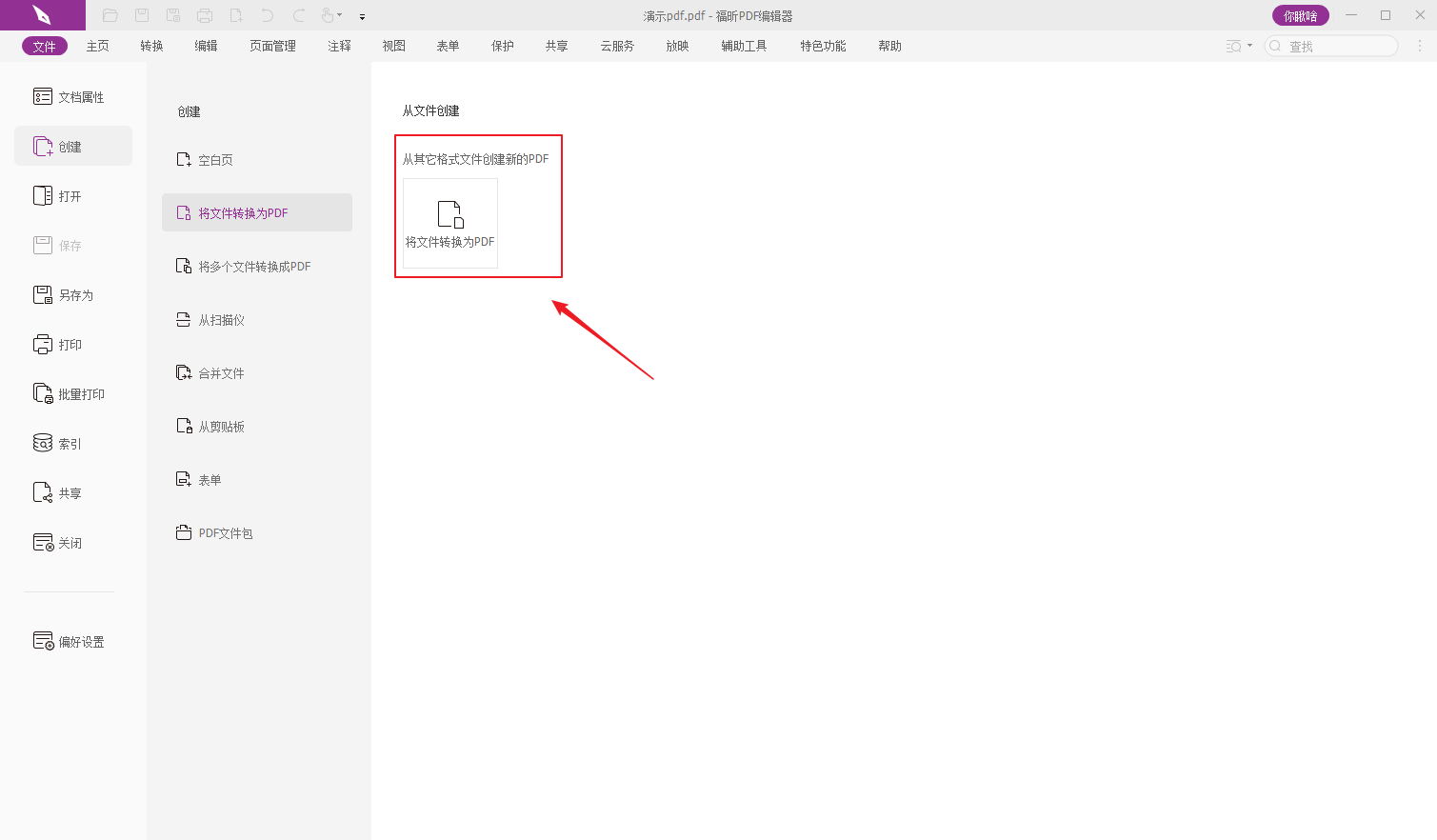
Task: Expand the advanced search options dropdown
Action: click(x=1249, y=46)
